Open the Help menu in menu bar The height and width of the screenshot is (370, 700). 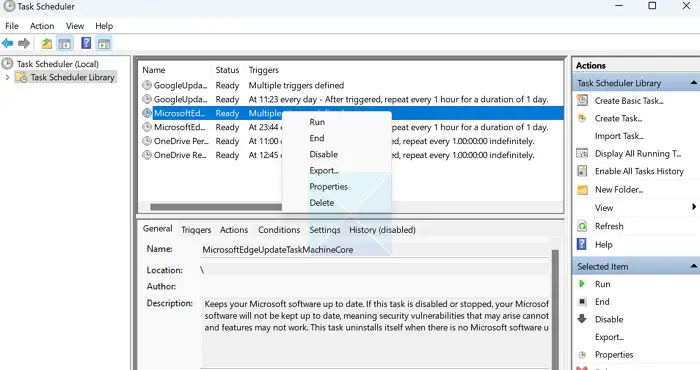104,26
